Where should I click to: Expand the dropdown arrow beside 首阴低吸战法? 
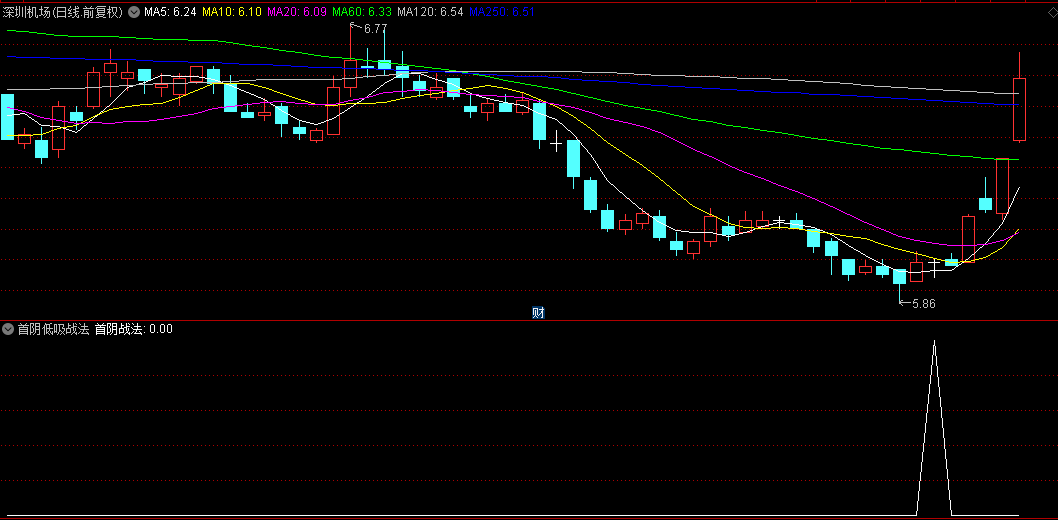coord(8,329)
